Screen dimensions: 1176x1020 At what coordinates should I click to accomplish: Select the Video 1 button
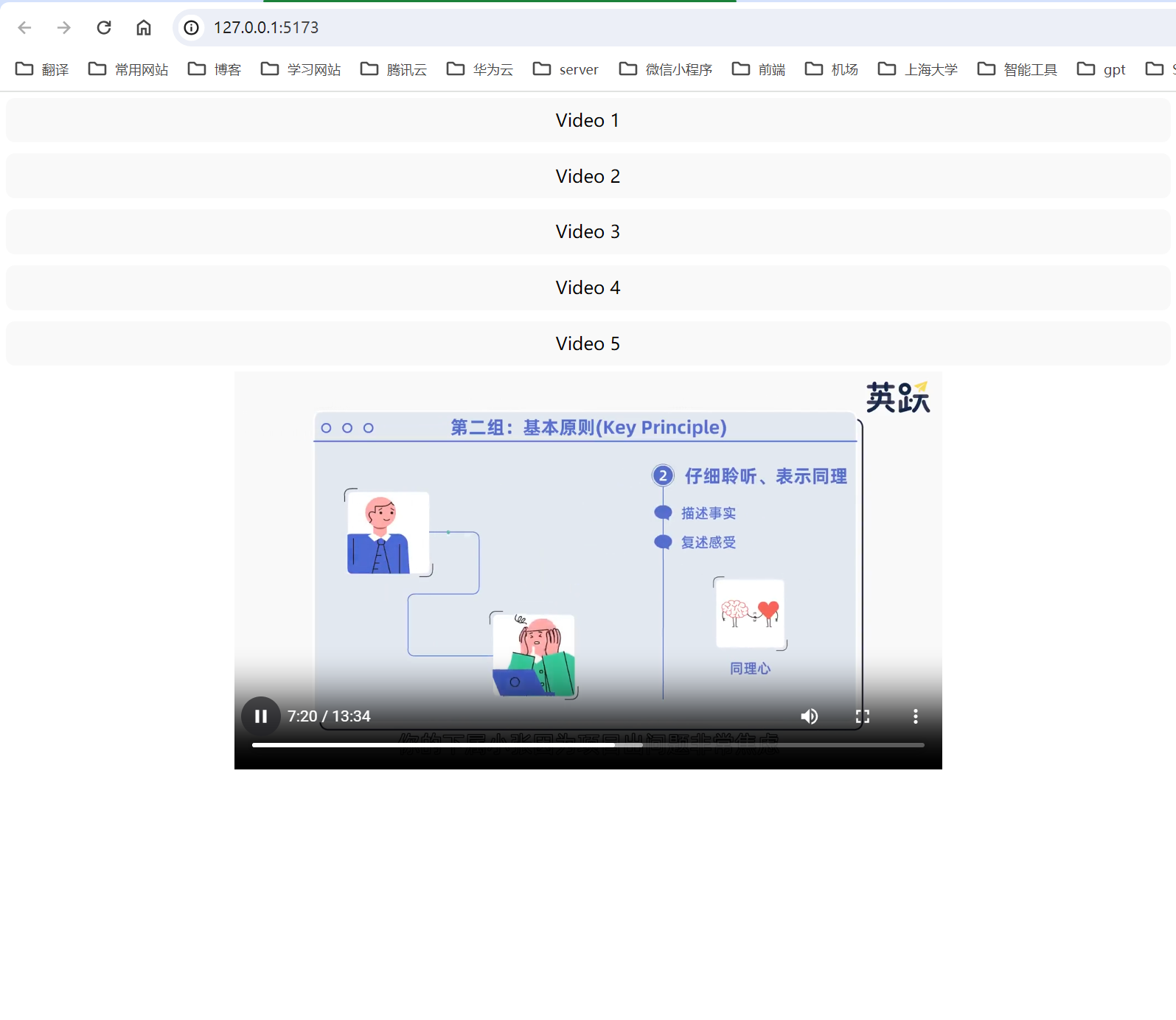pyautogui.click(x=588, y=120)
